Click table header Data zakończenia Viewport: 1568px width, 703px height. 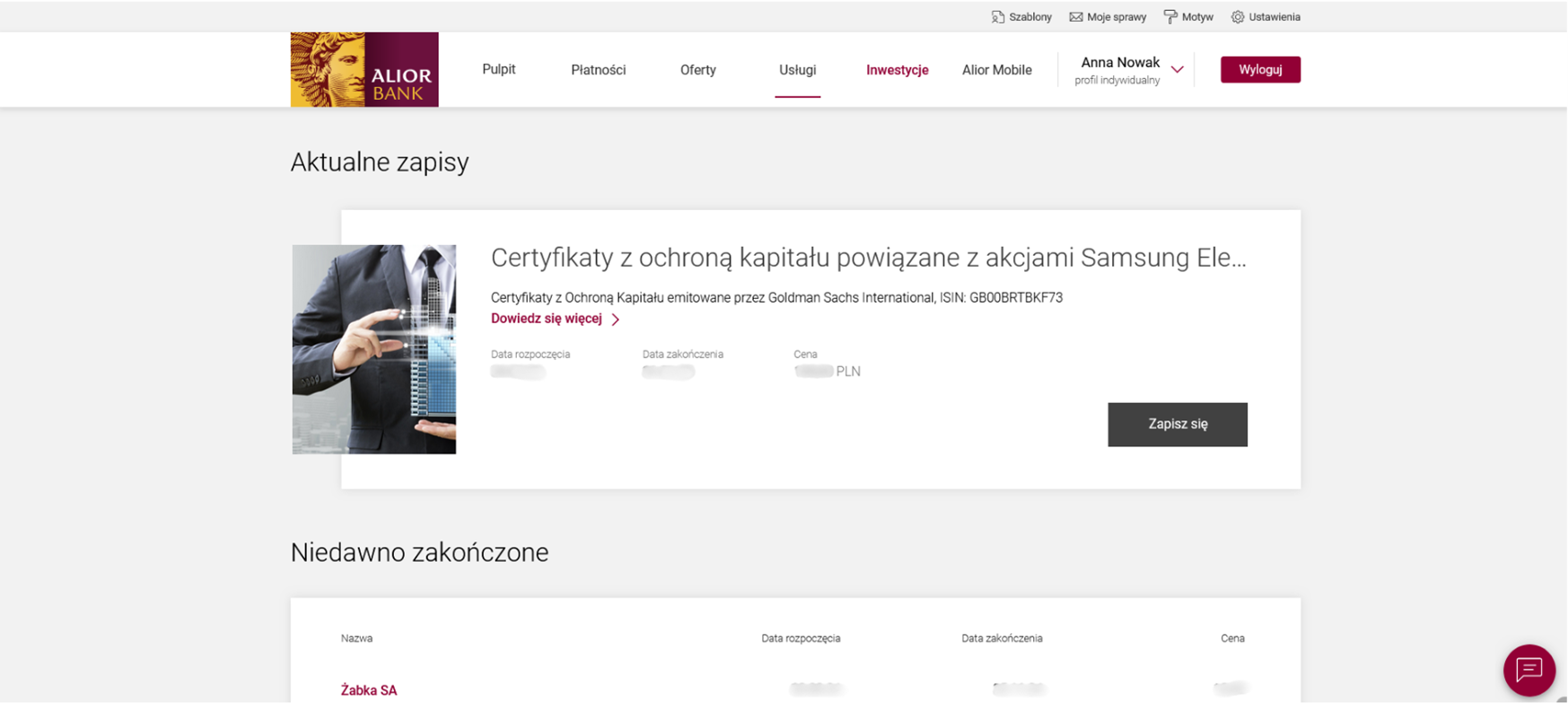pyautogui.click(x=1002, y=638)
